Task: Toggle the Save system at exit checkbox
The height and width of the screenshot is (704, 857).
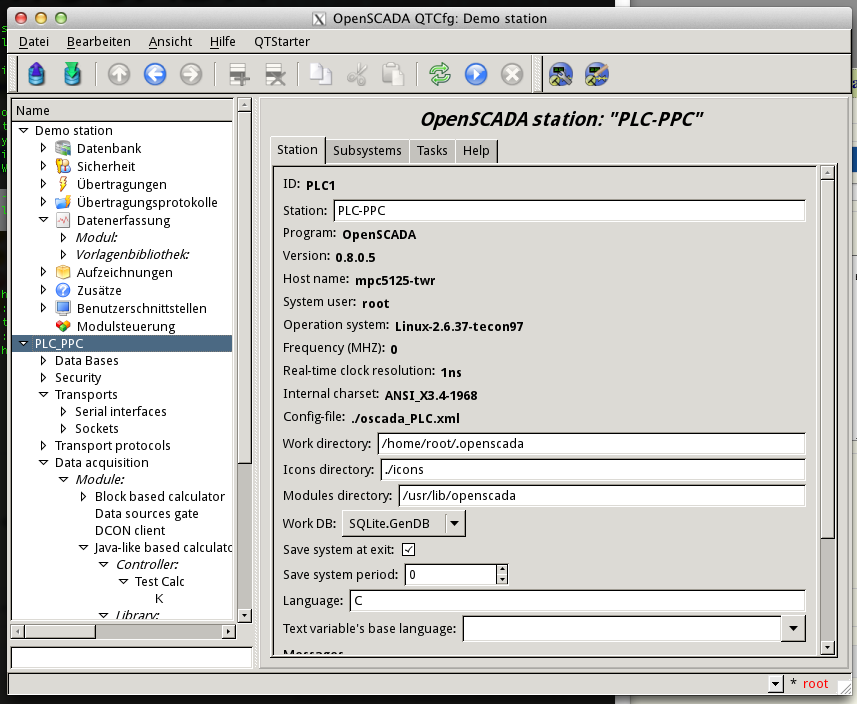Action: 408,549
